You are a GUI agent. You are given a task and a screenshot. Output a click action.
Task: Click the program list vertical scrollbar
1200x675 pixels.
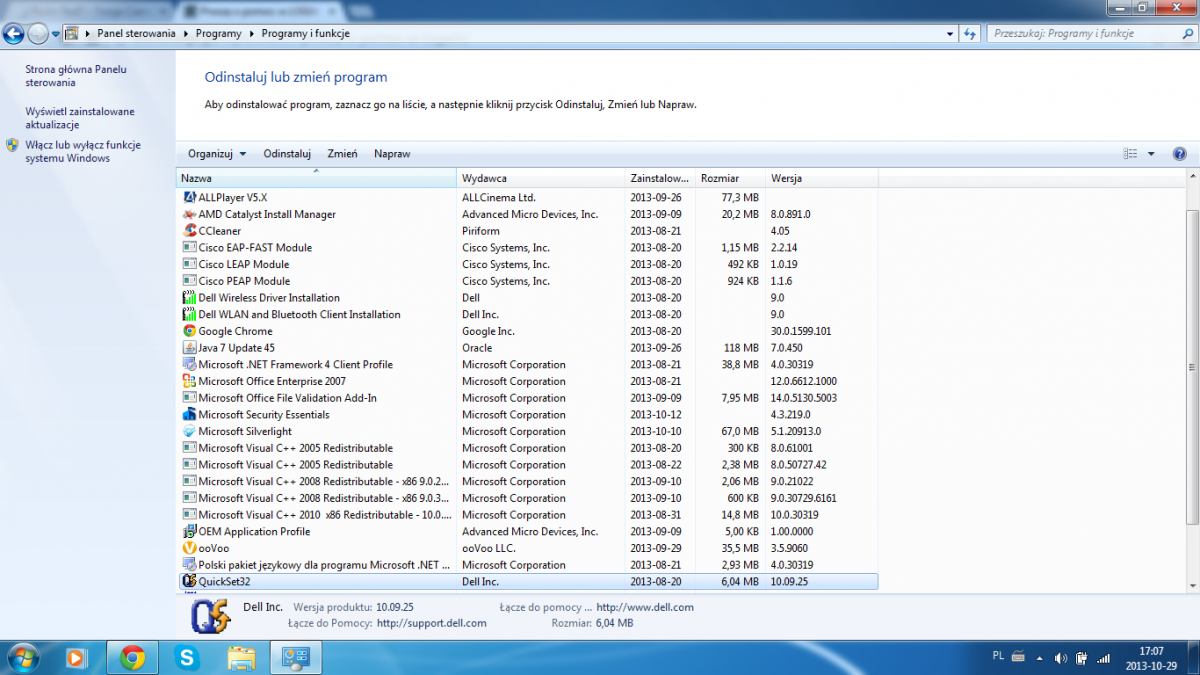click(1192, 367)
